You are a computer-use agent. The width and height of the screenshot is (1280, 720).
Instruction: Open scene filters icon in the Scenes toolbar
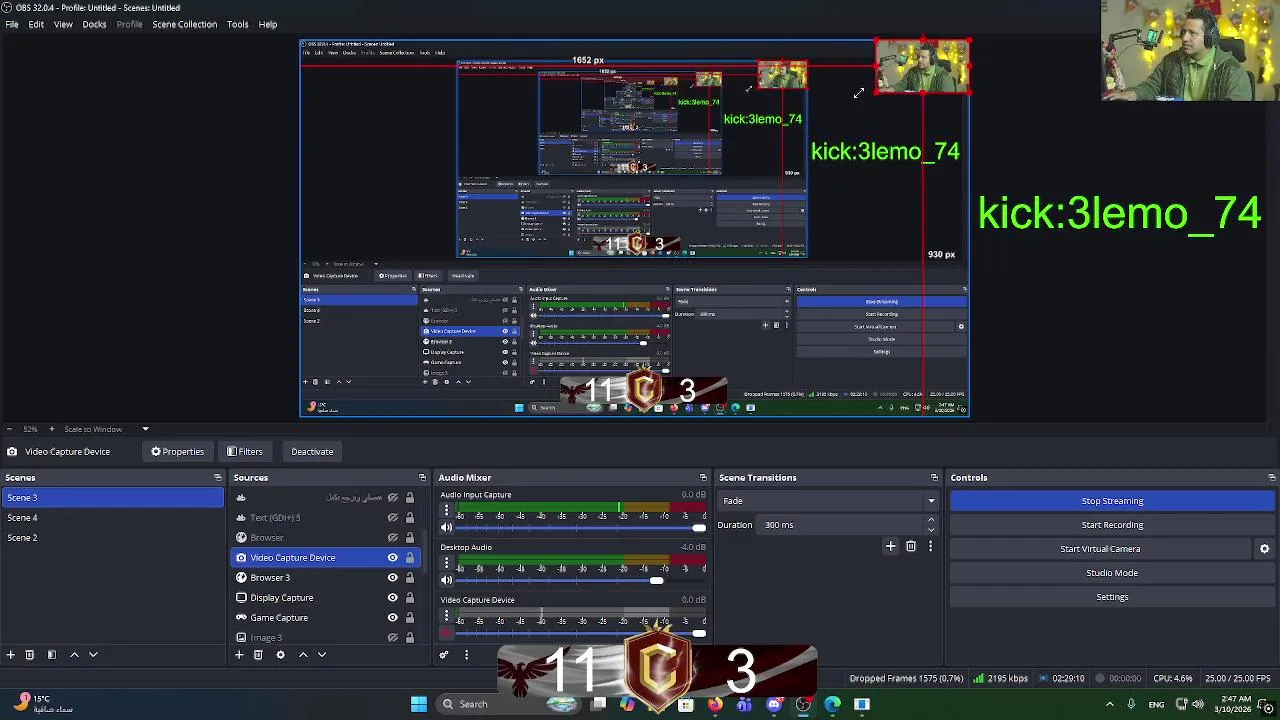[x=52, y=655]
